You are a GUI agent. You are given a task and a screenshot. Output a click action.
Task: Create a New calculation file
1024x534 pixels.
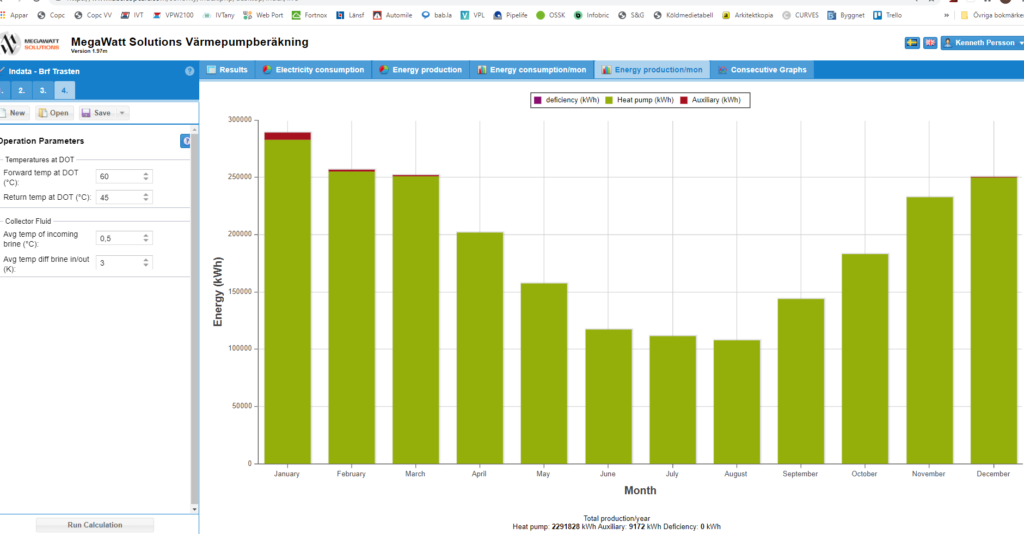click(x=13, y=113)
